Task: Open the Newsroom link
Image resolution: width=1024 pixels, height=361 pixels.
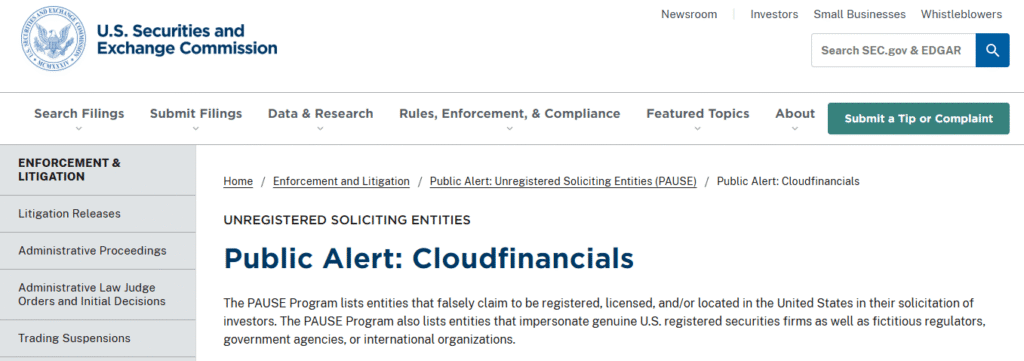Action: tap(689, 14)
